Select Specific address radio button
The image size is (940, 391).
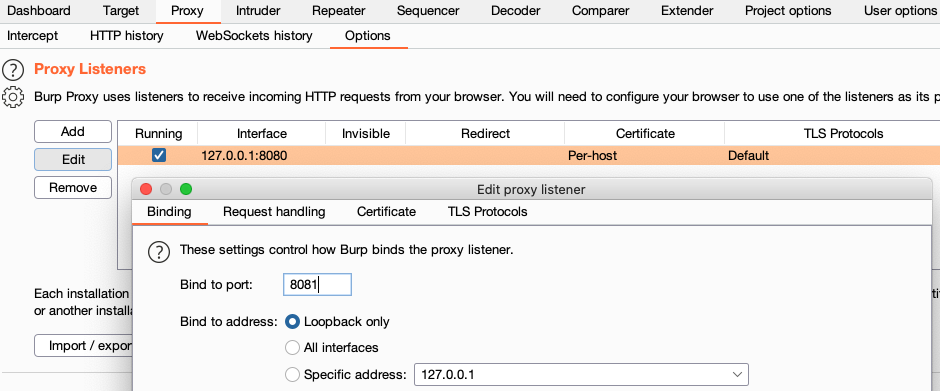click(x=292, y=375)
